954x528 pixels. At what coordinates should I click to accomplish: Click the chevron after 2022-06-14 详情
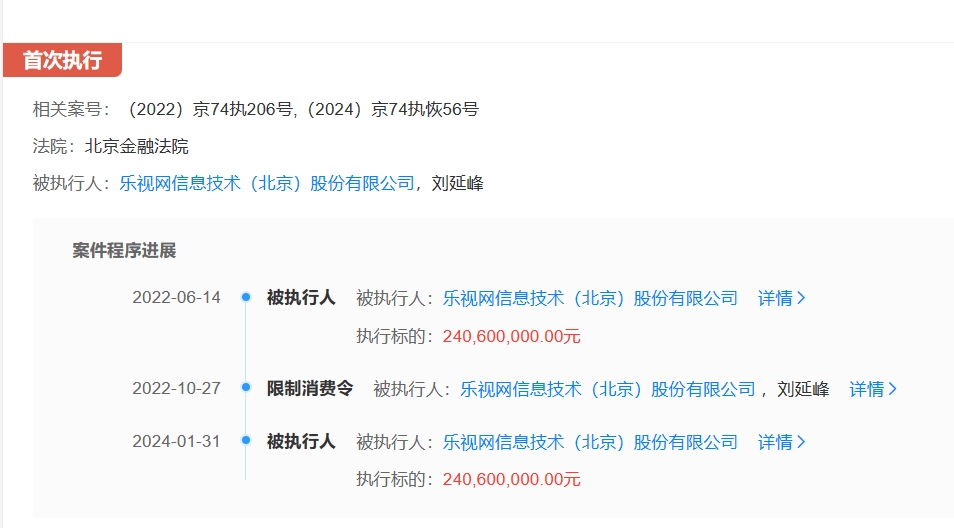click(x=801, y=298)
